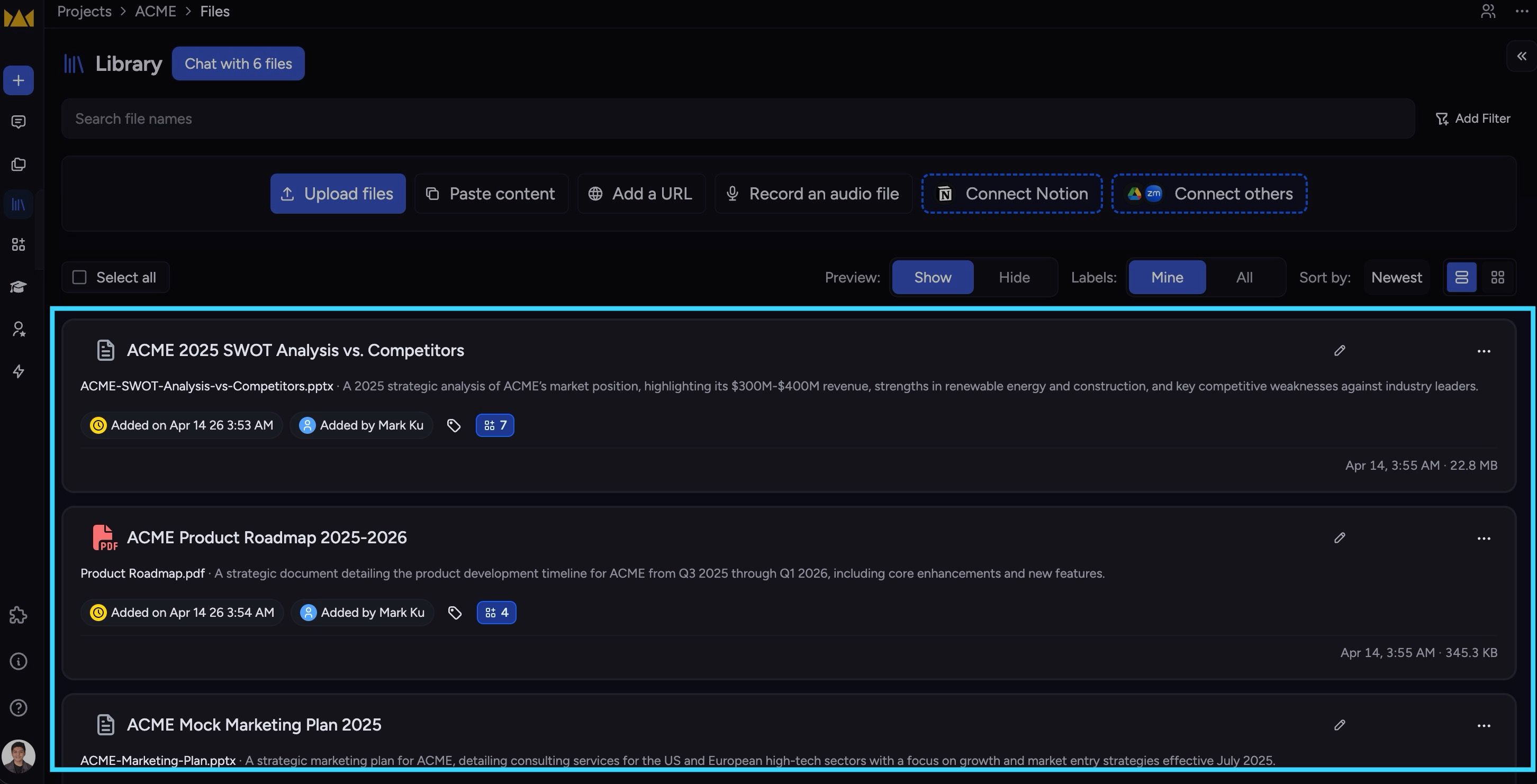Click Connect others button
Image resolution: width=1537 pixels, height=784 pixels.
coord(1209,194)
